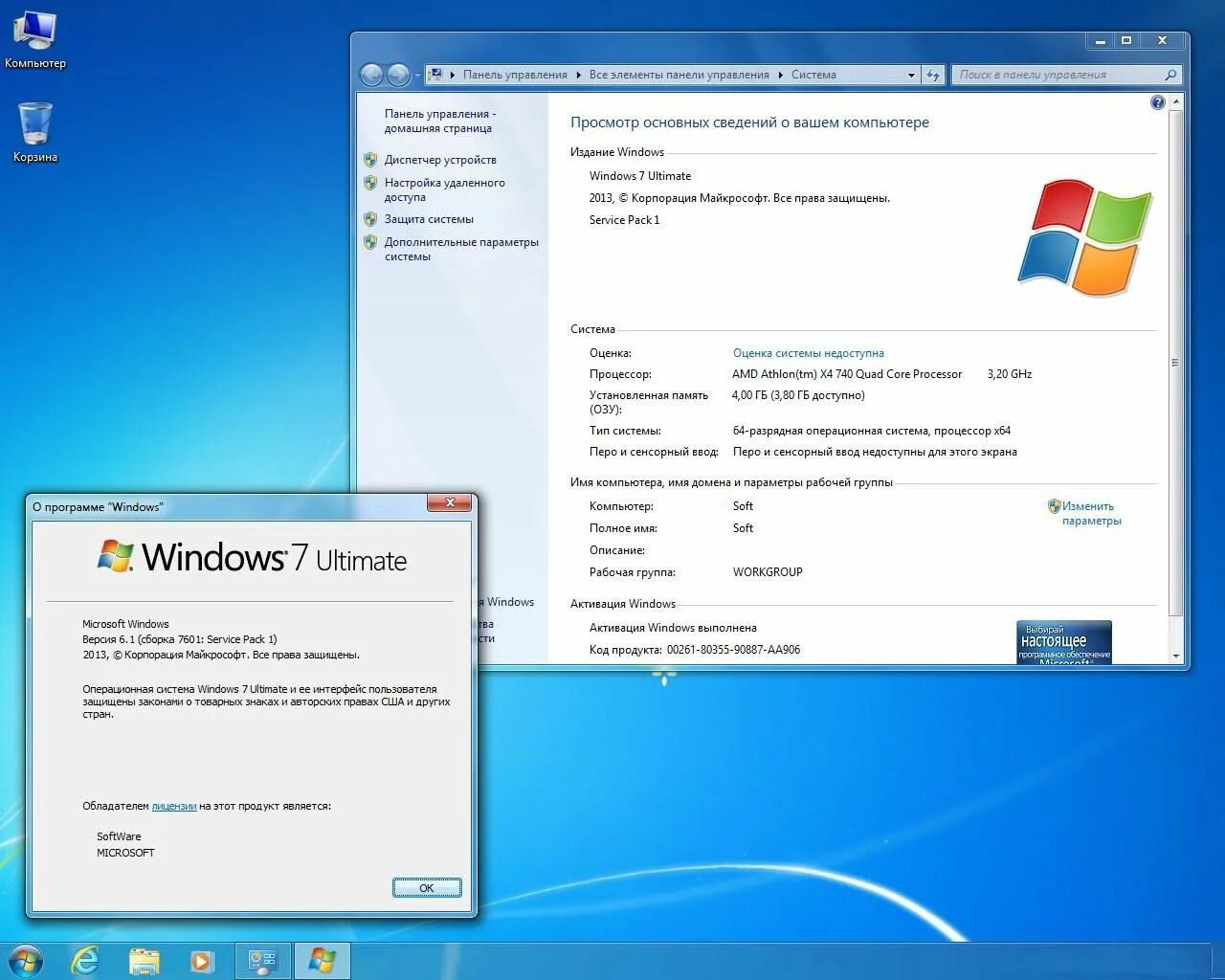This screenshot has height=980, width=1225.
Task: Click the Windows logo in System window
Action: 1084,236
